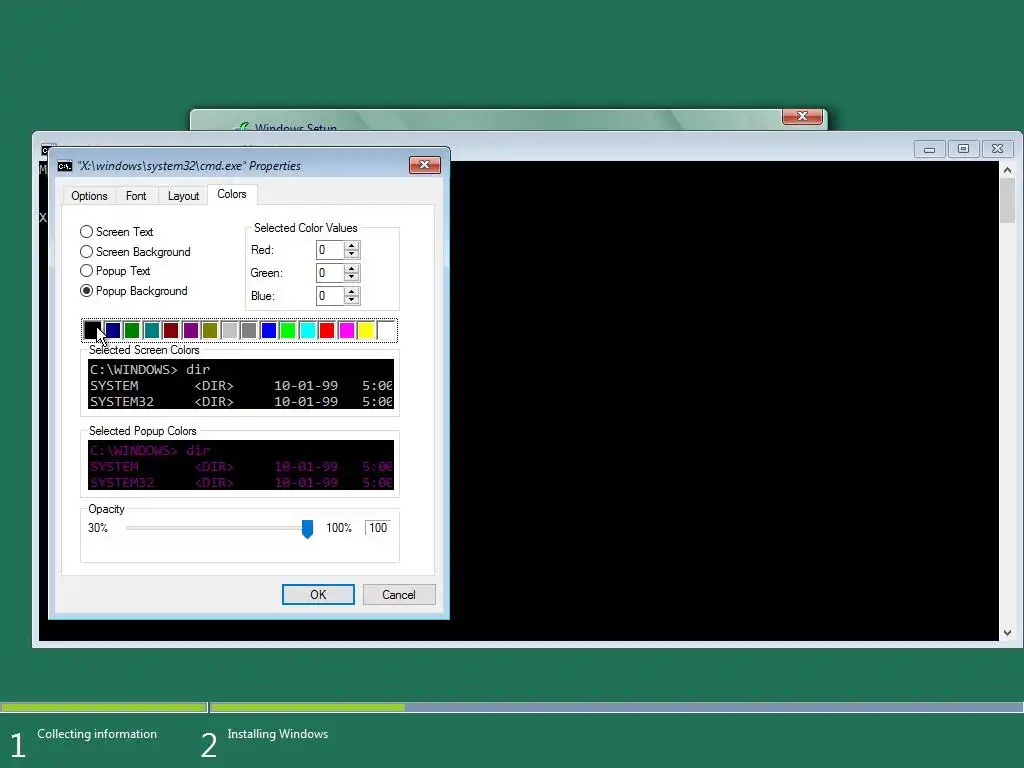Increase the Blue value with up arrow

pyautogui.click(x=352, y=291)
